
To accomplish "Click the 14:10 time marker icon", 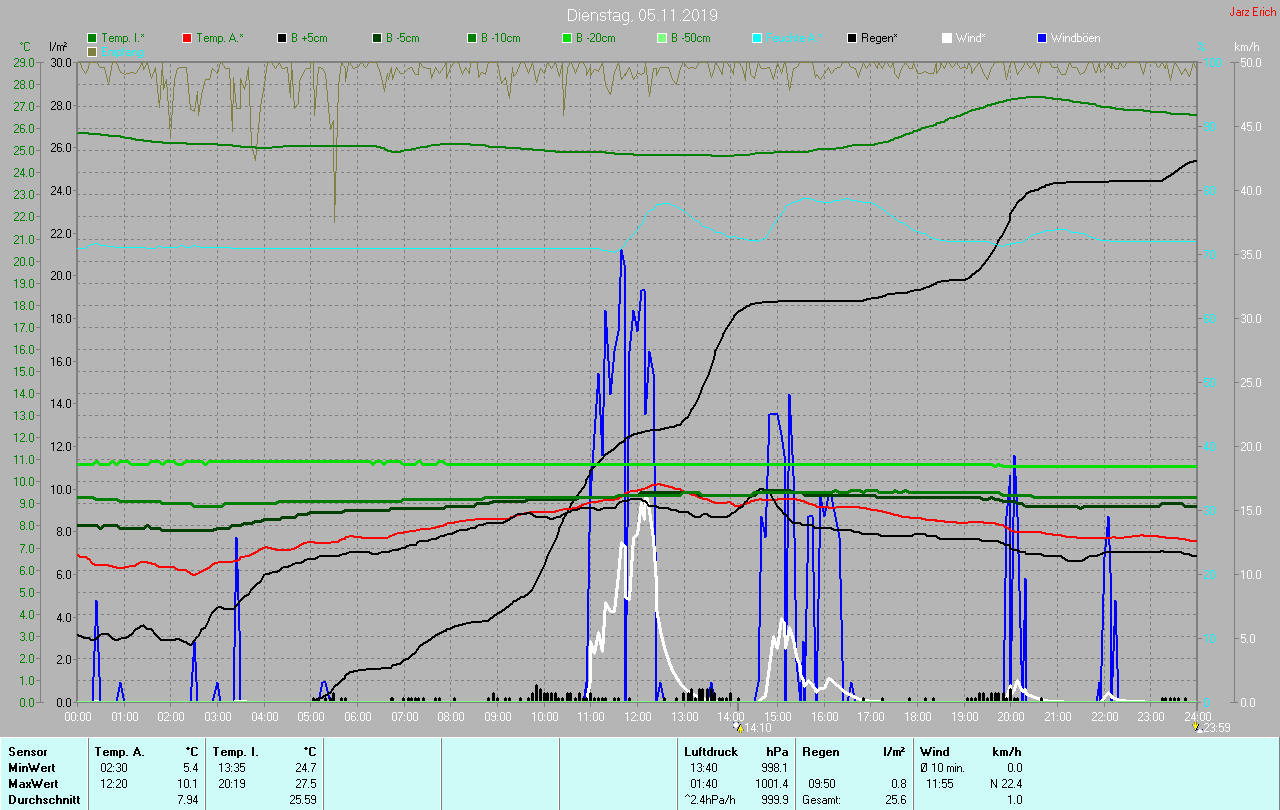I will click(738, 728).
